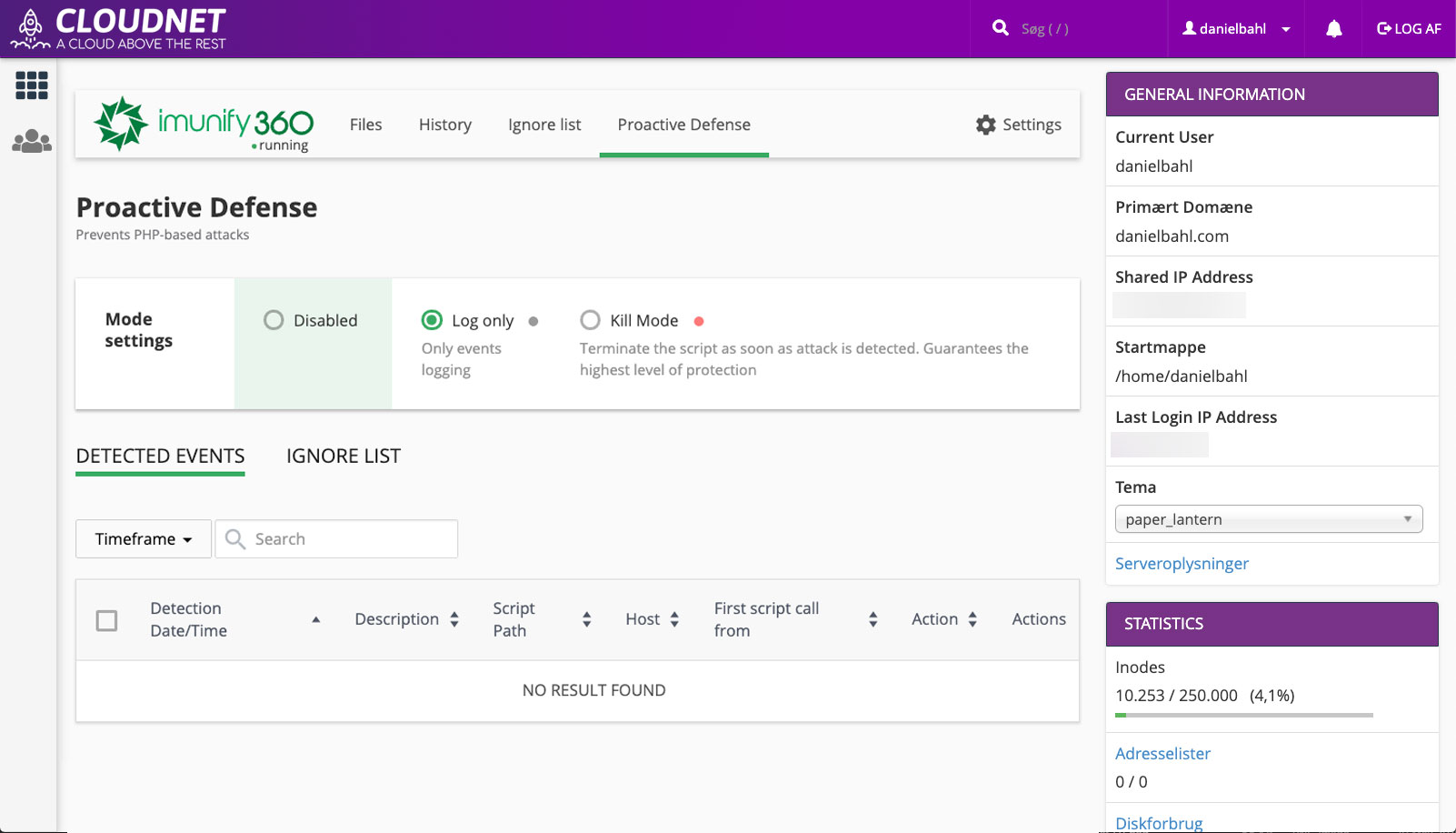Click the search magnifier icon in header
Image resolution: width=1456 pixels, height=833 pixels.
click(1001, 28)
